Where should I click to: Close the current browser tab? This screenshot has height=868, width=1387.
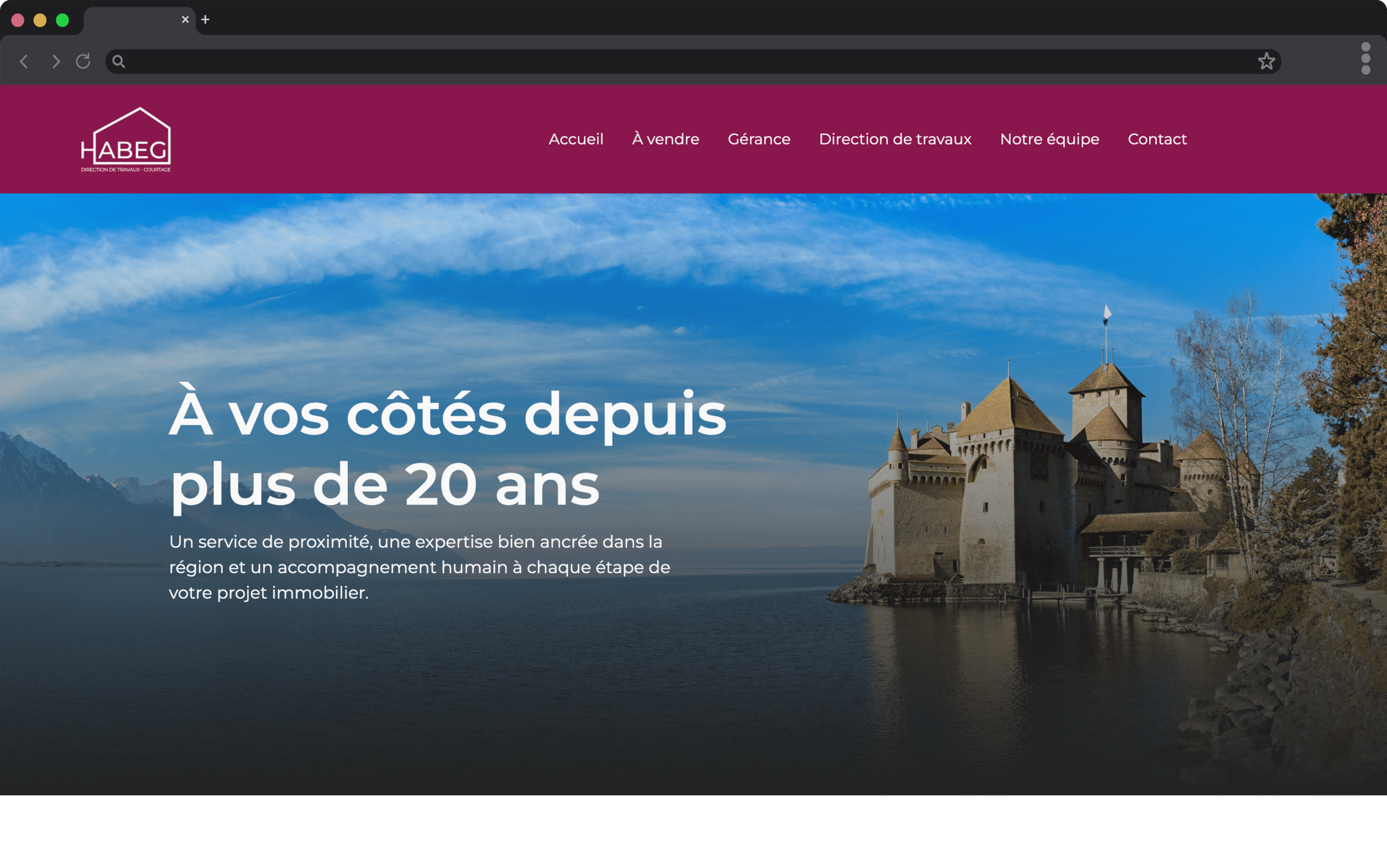[x=185, y=19]
